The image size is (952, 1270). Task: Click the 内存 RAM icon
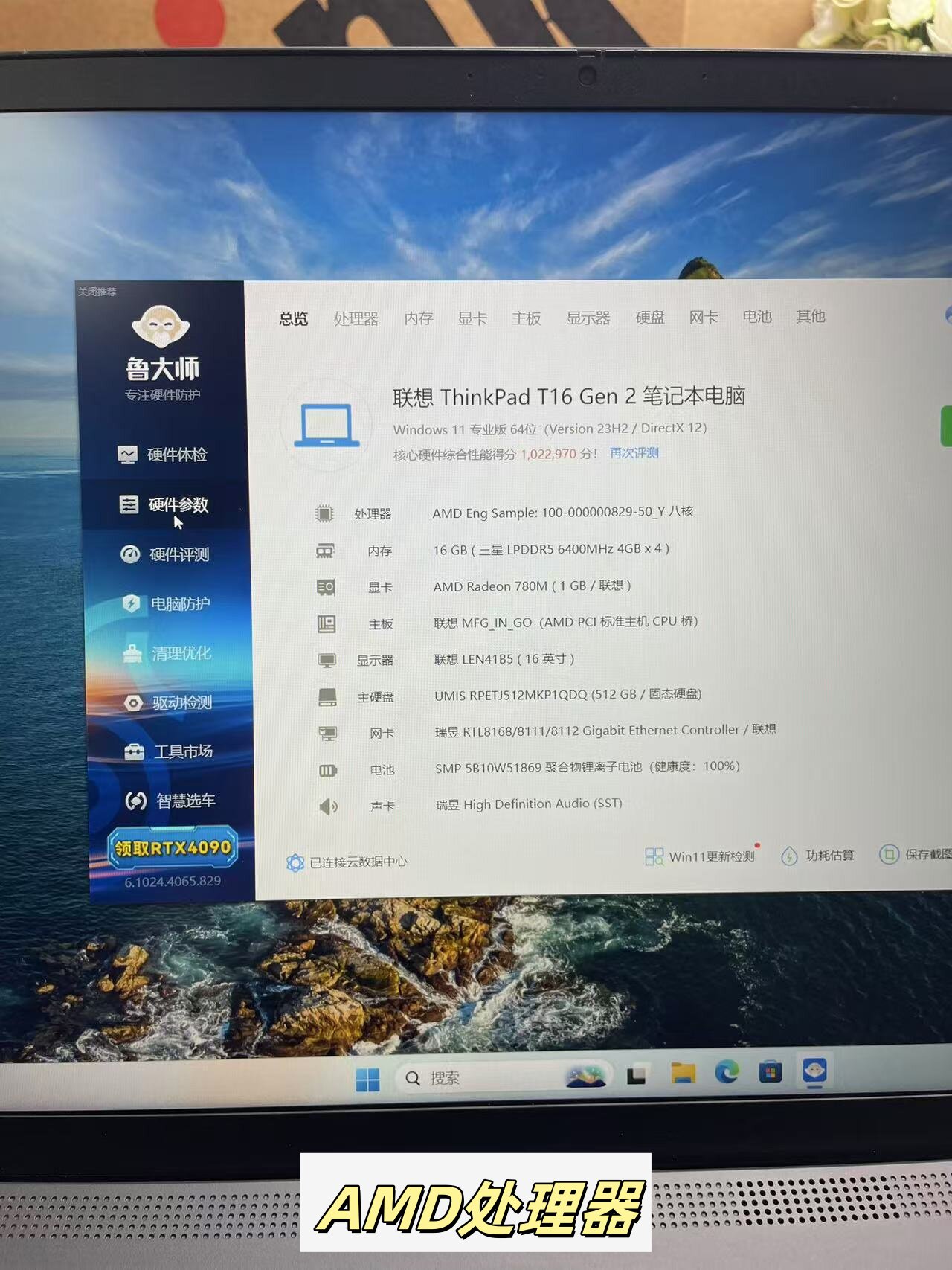tap(325, 551)
